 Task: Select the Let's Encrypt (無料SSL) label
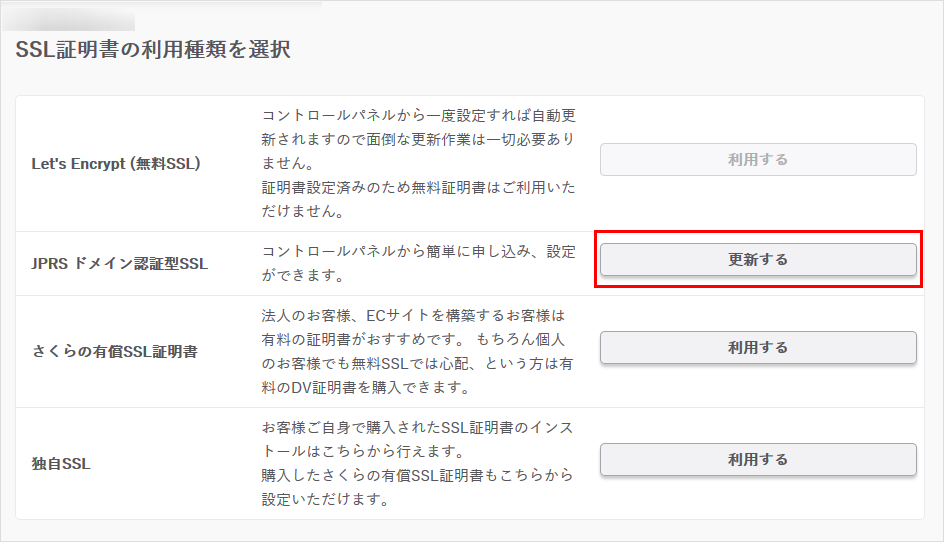(116, 164)
